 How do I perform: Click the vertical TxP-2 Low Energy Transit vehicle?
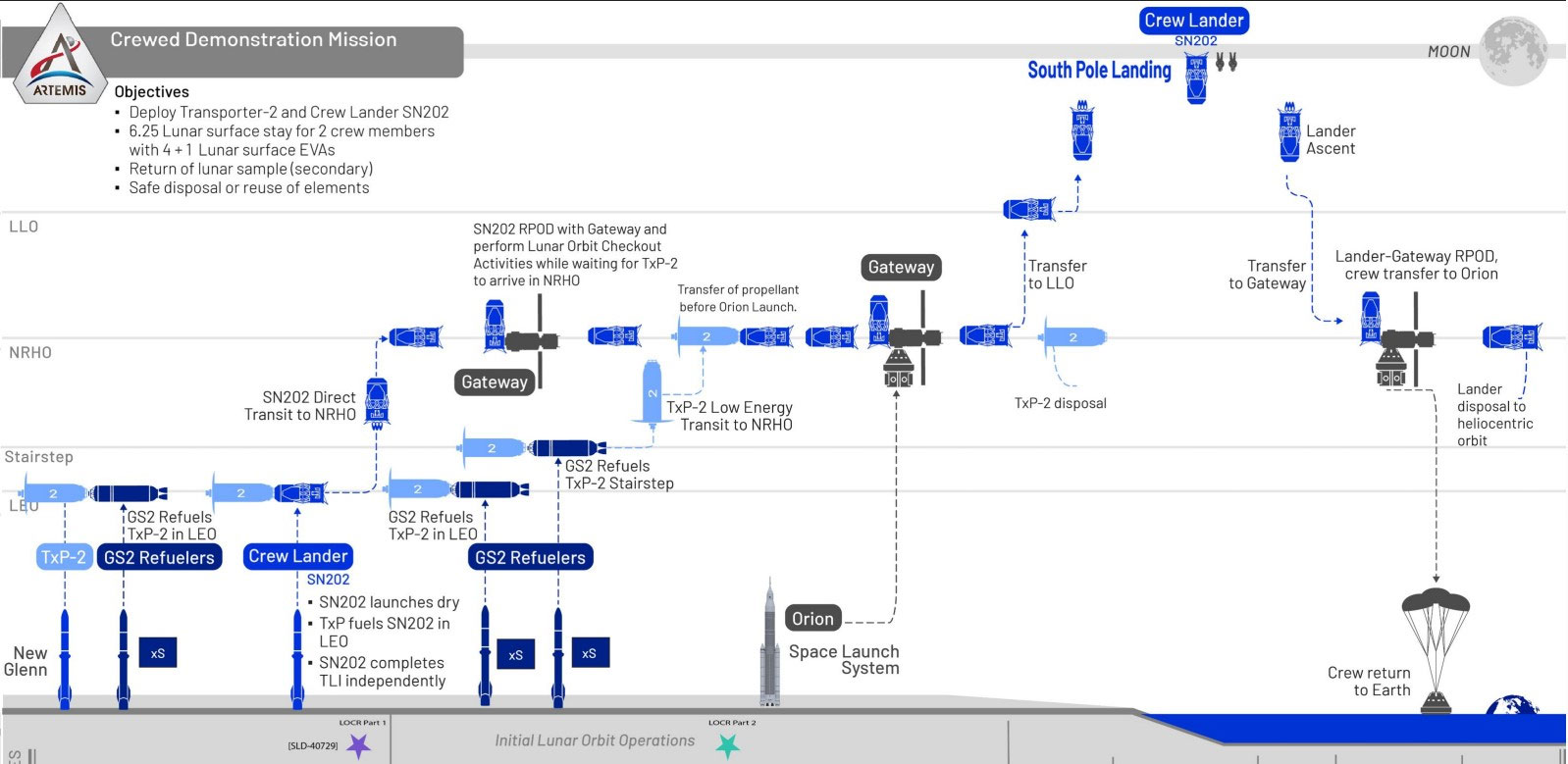coord(652,392)
